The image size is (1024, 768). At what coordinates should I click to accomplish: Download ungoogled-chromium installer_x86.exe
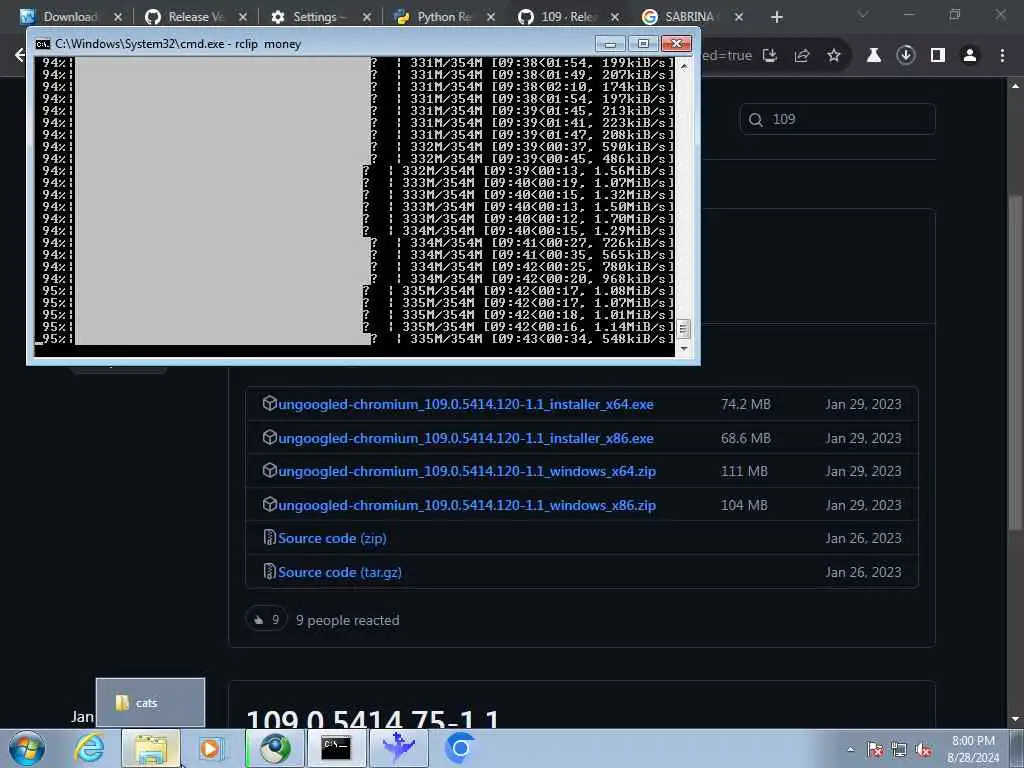[465, 438]
